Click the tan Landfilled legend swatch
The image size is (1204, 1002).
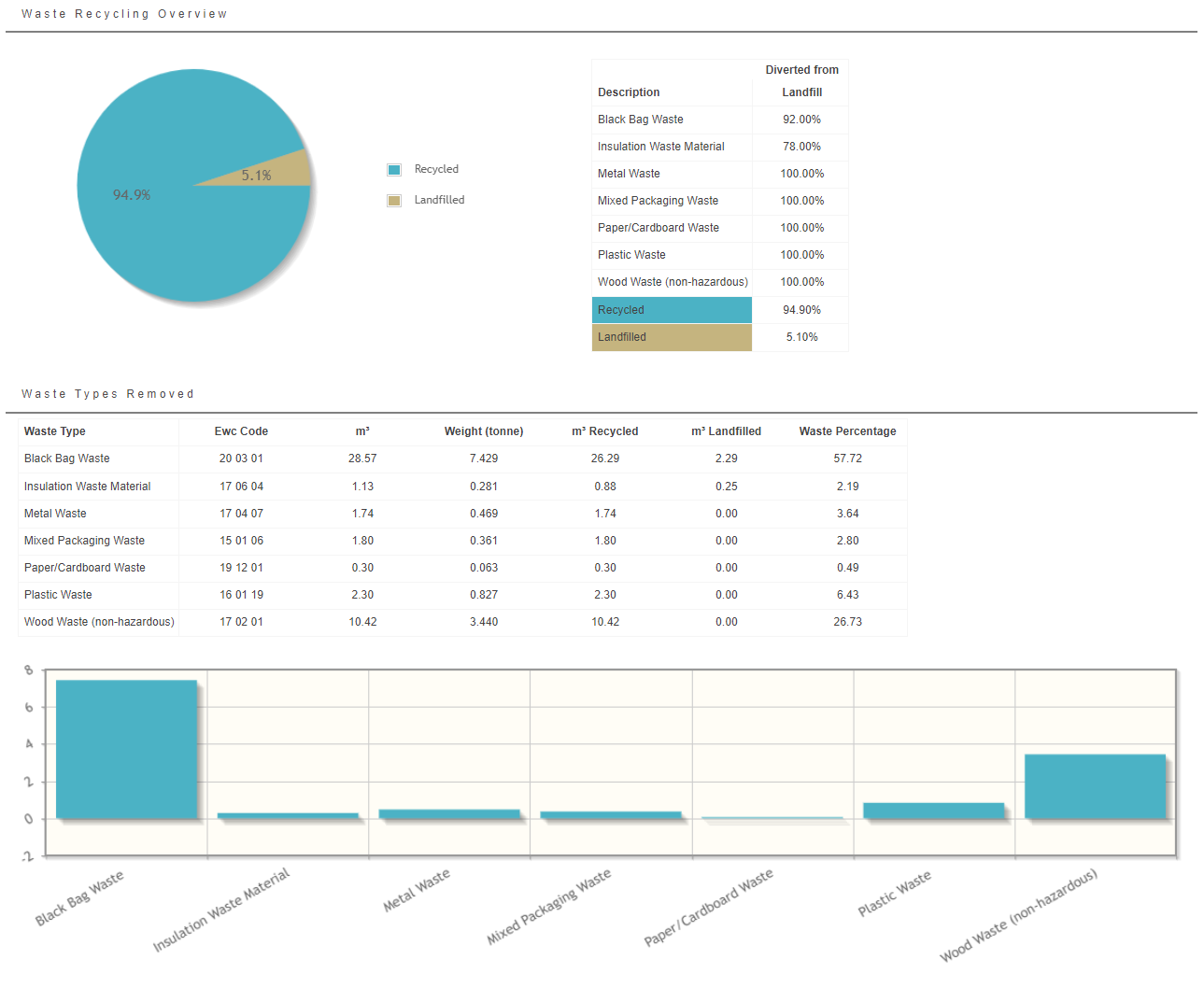[394, 201]
